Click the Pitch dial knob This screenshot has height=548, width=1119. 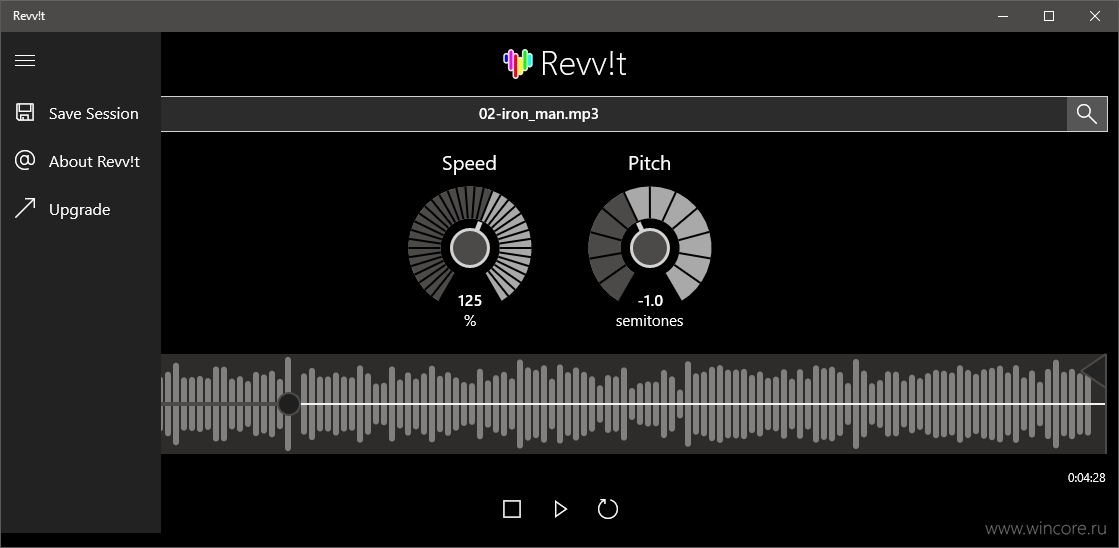pos(649,248)
